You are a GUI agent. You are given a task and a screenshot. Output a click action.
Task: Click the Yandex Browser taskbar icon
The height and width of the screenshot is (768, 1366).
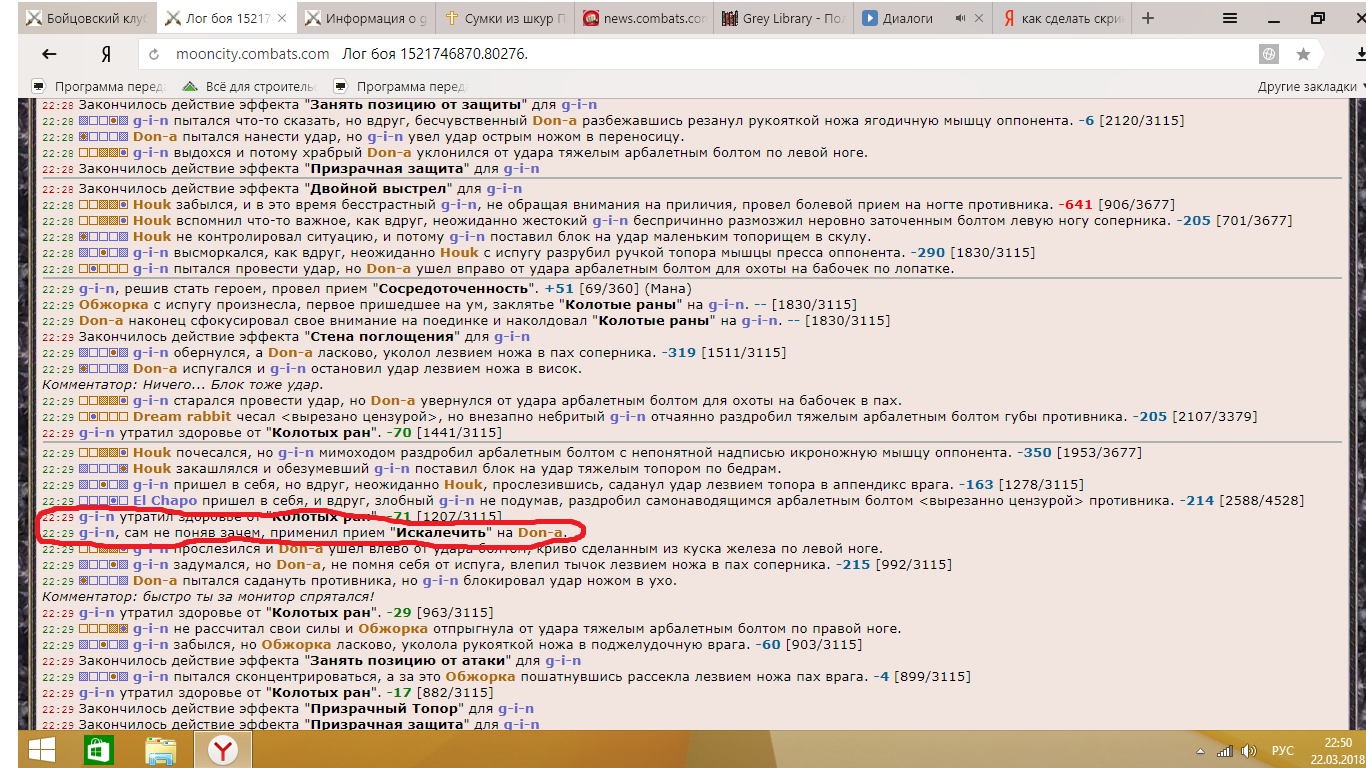[222, 749]
